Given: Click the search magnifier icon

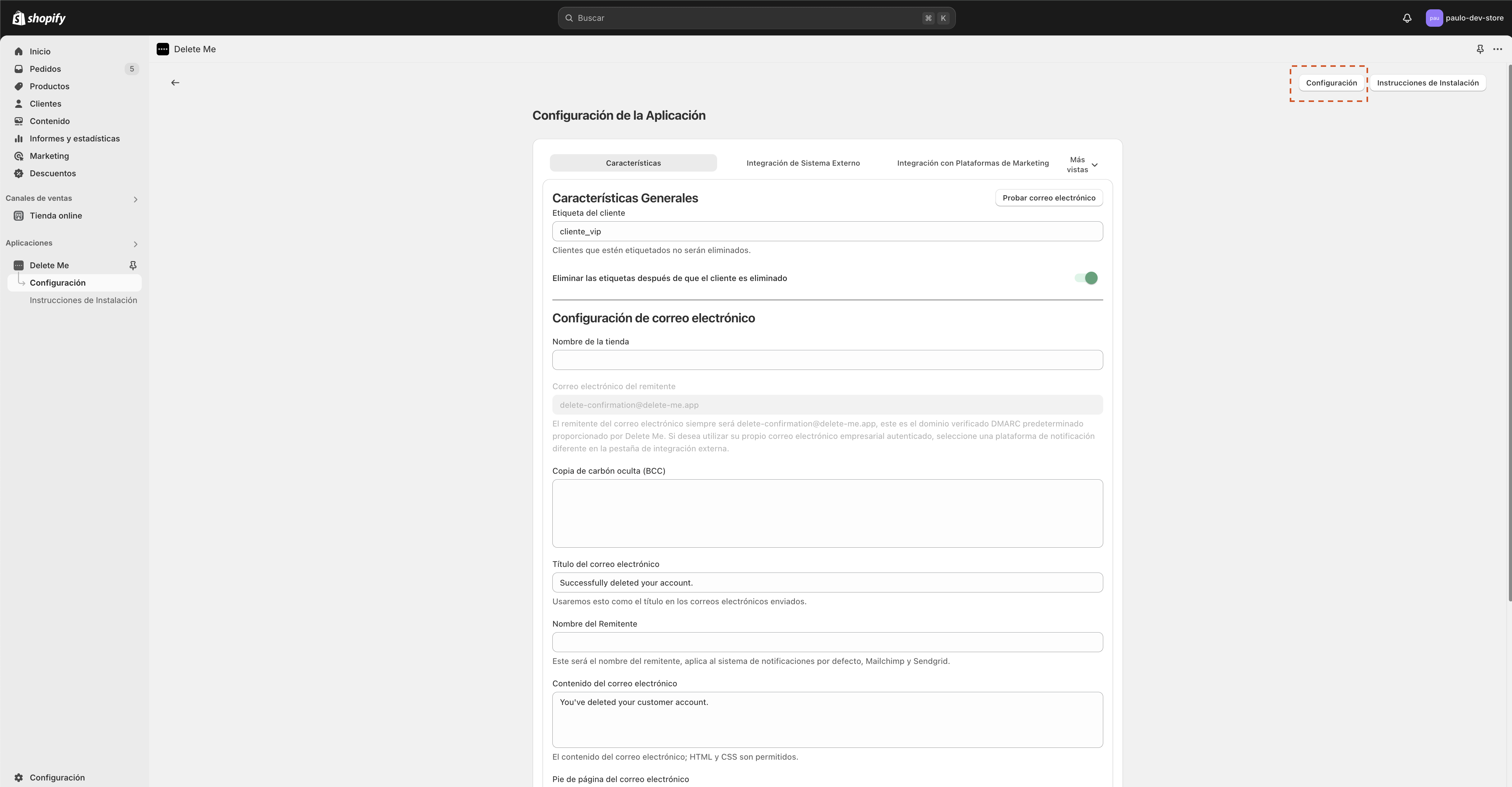Looking at the screenshot, I should click(569, 18).
